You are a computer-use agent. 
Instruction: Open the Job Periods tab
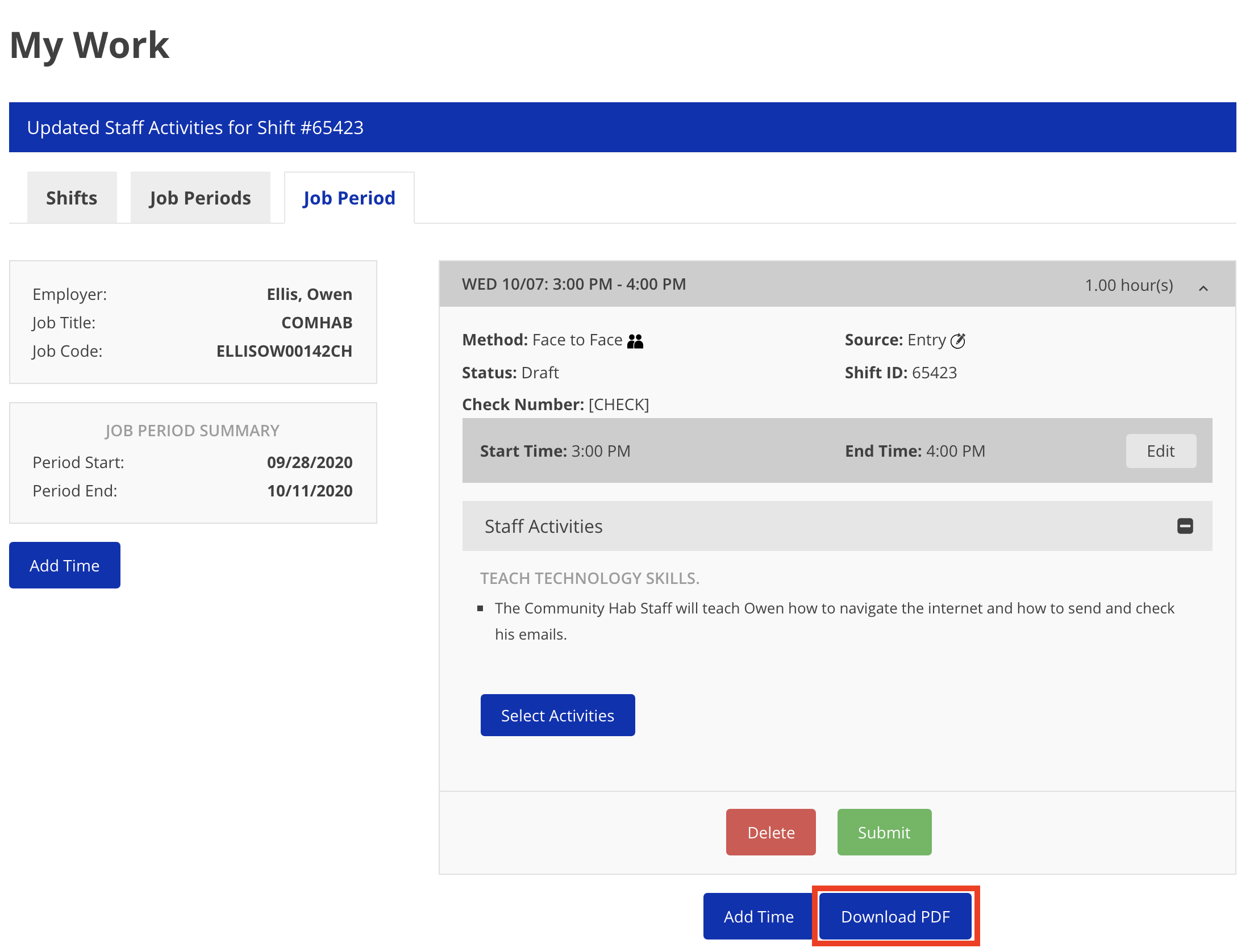coord(199,198)
